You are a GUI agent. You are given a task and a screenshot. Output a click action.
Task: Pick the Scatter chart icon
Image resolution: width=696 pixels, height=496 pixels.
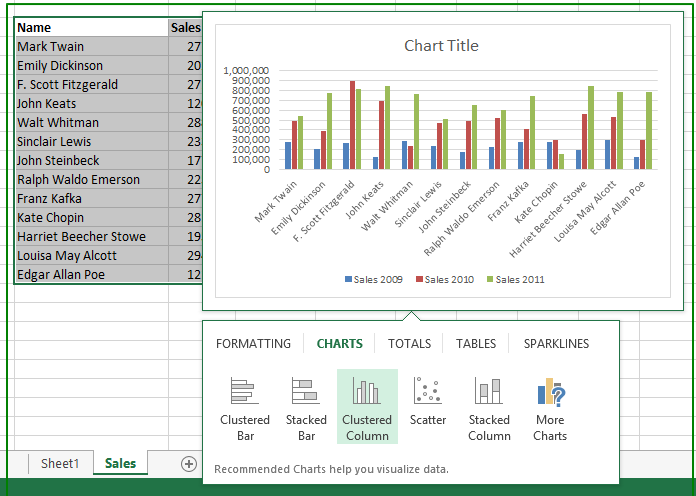pos(428,391)
